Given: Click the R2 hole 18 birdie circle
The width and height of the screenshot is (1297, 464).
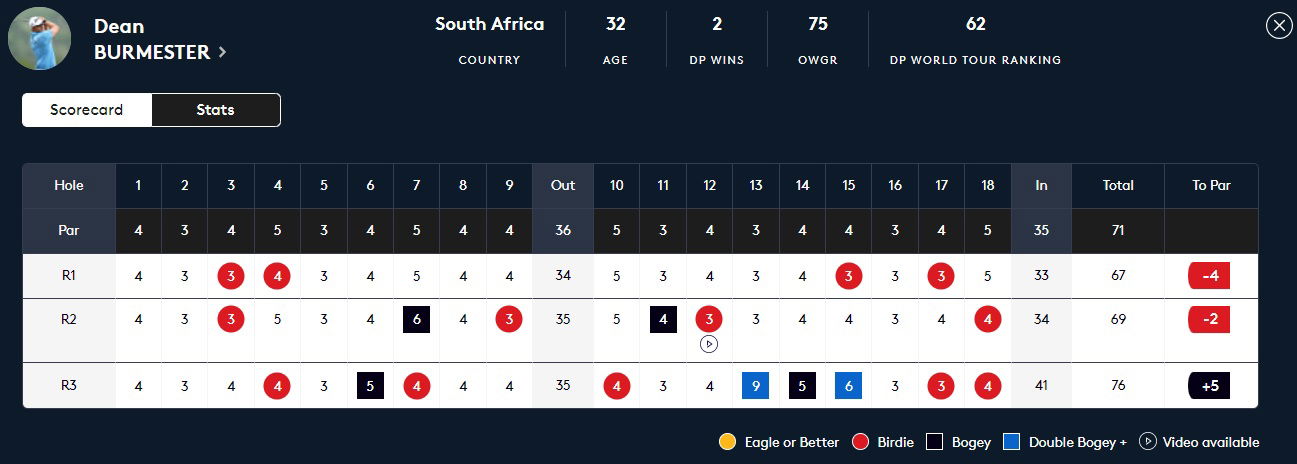Looking at the screenshot, I should 988,320.
